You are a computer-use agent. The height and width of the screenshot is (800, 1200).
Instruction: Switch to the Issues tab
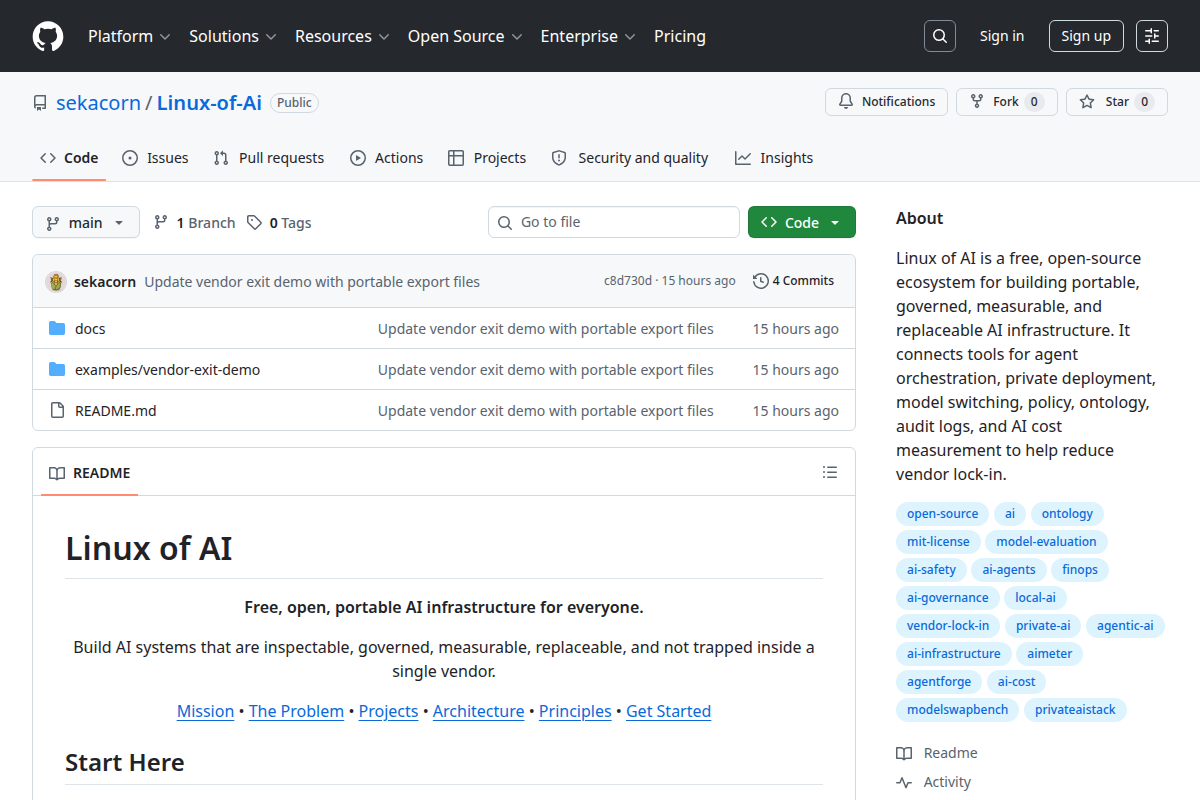click(x=155, y=158)
